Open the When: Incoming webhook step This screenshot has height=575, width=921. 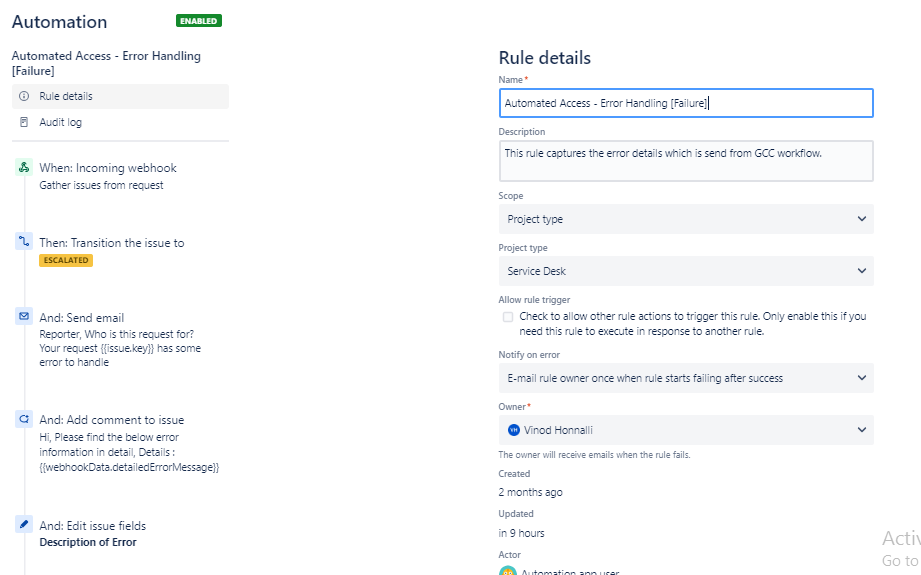point(107,168)
